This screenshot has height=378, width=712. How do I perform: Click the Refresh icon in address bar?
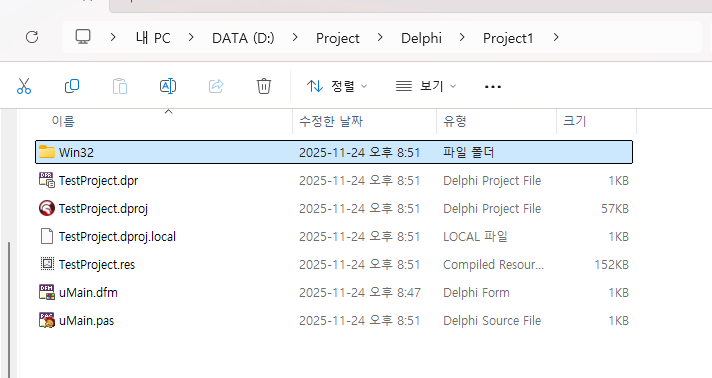[32, 37]
